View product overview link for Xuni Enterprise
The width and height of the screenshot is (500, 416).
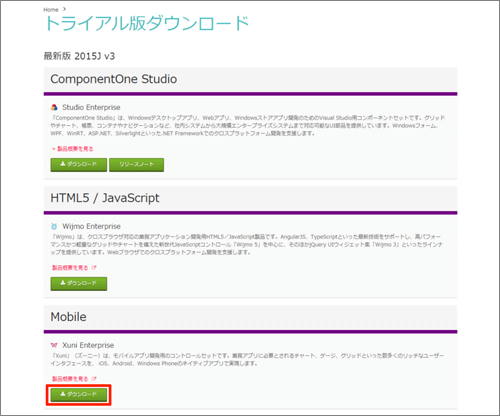pos(70,379)
